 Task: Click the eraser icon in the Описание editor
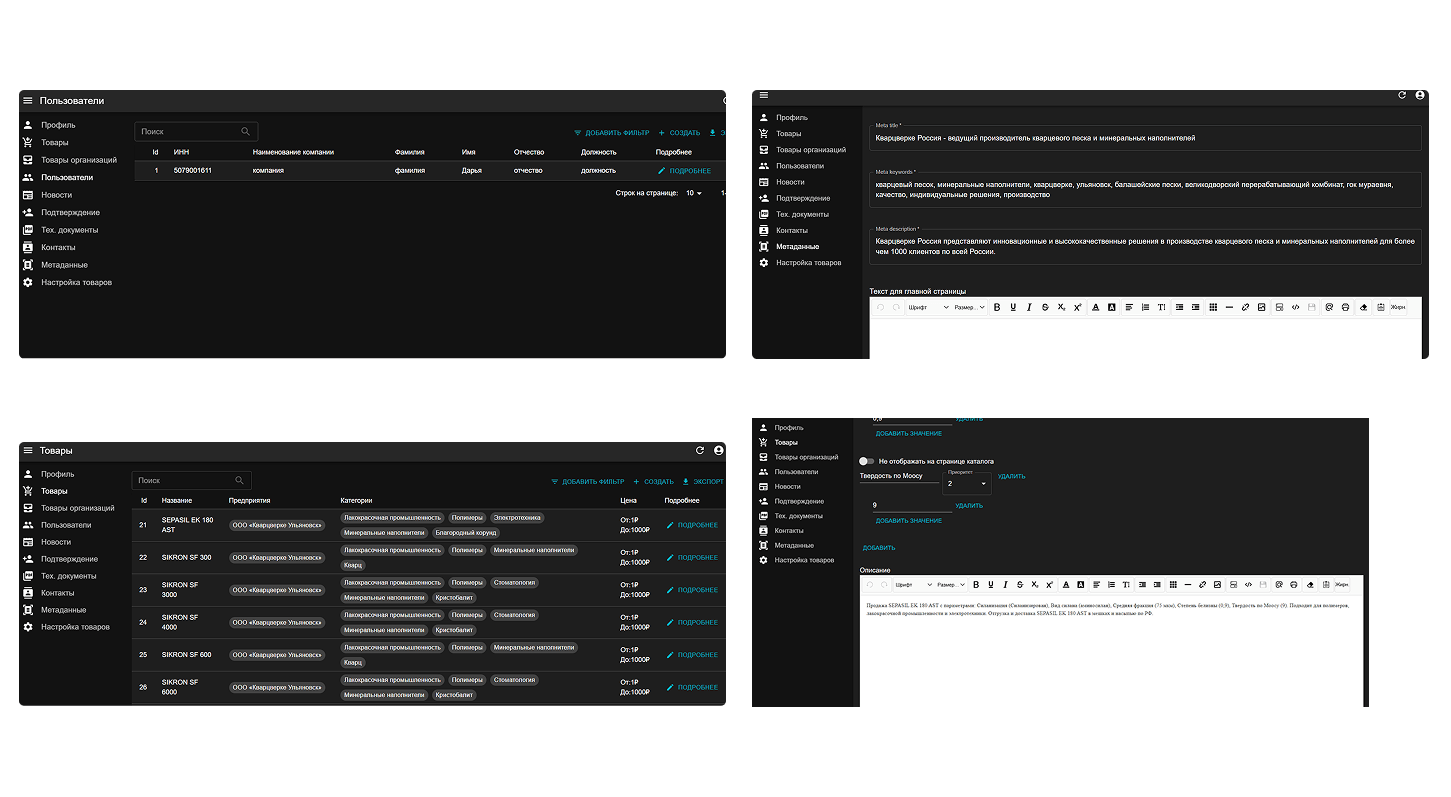coord(1310,584)
